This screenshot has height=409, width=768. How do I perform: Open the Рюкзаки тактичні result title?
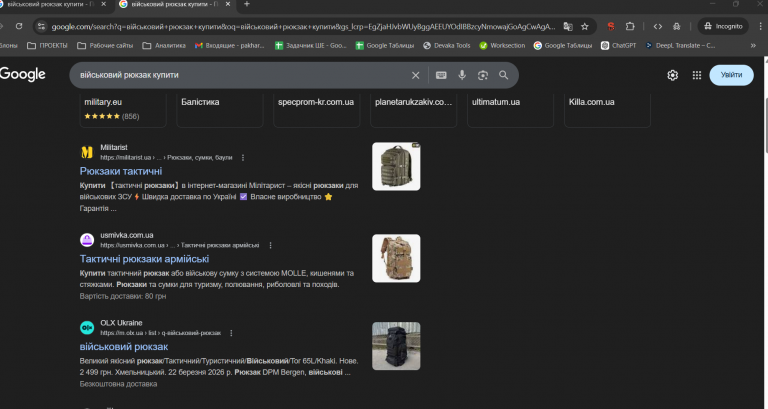[121, 171]
